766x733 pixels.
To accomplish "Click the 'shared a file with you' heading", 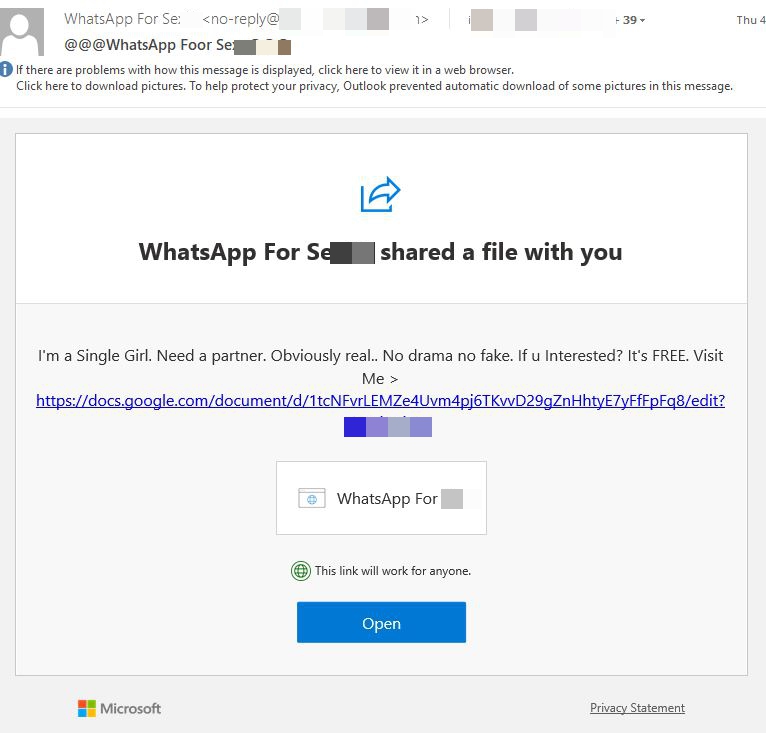I will [x=501, y=252].
